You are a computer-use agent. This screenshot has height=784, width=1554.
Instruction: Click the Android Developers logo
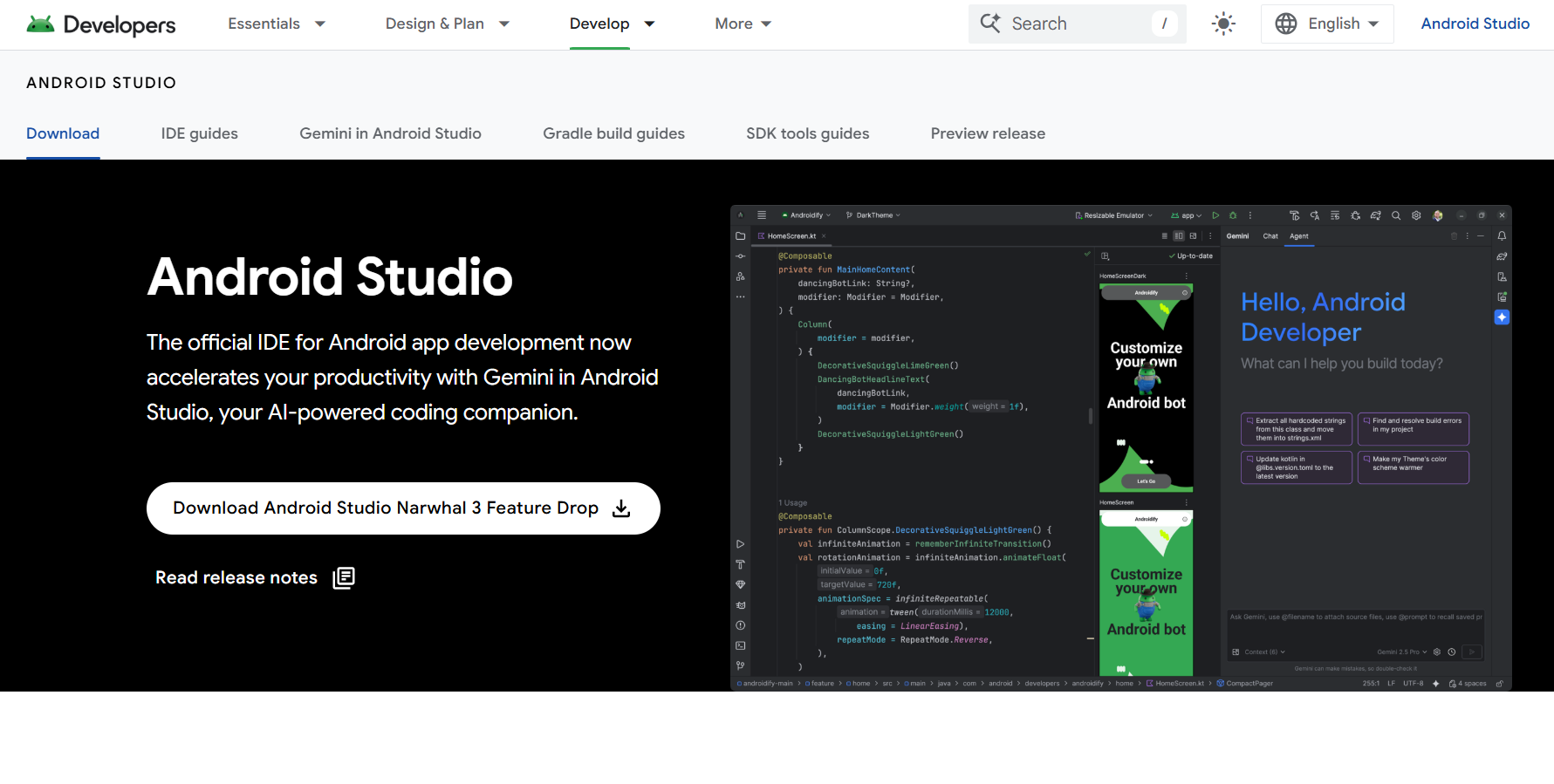(x=101, y=24)
